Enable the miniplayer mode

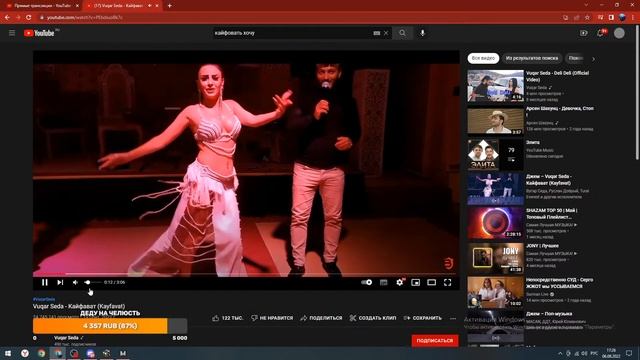coord(416,282)
